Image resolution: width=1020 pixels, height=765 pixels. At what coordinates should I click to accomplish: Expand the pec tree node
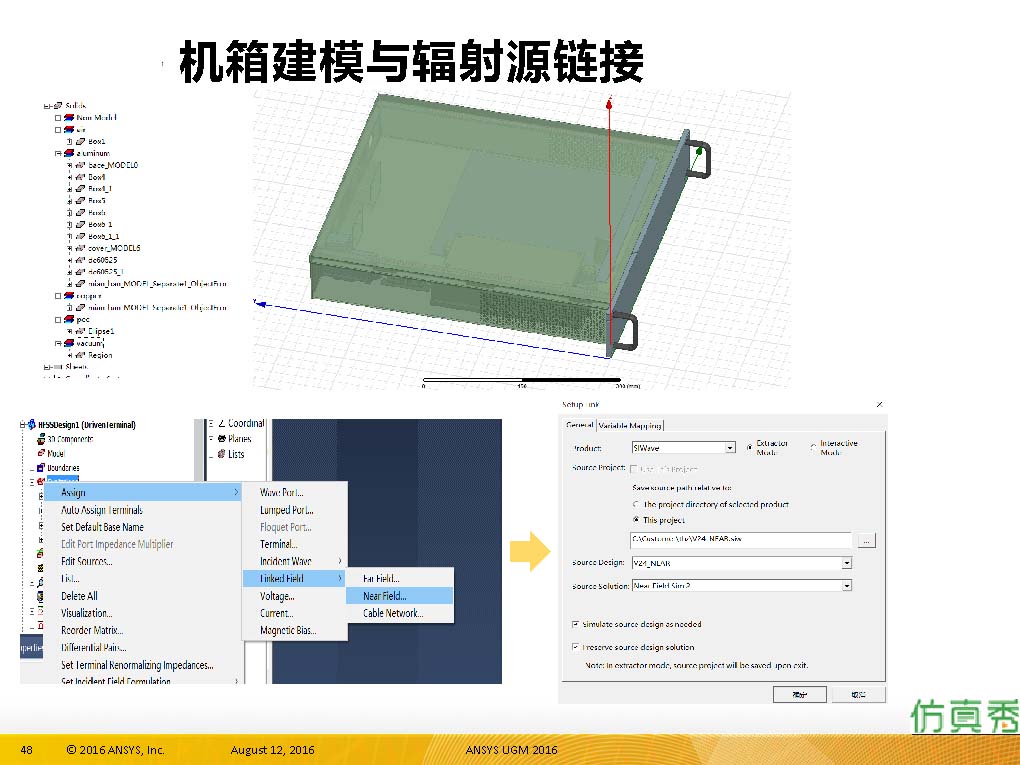tap(58, 319)
